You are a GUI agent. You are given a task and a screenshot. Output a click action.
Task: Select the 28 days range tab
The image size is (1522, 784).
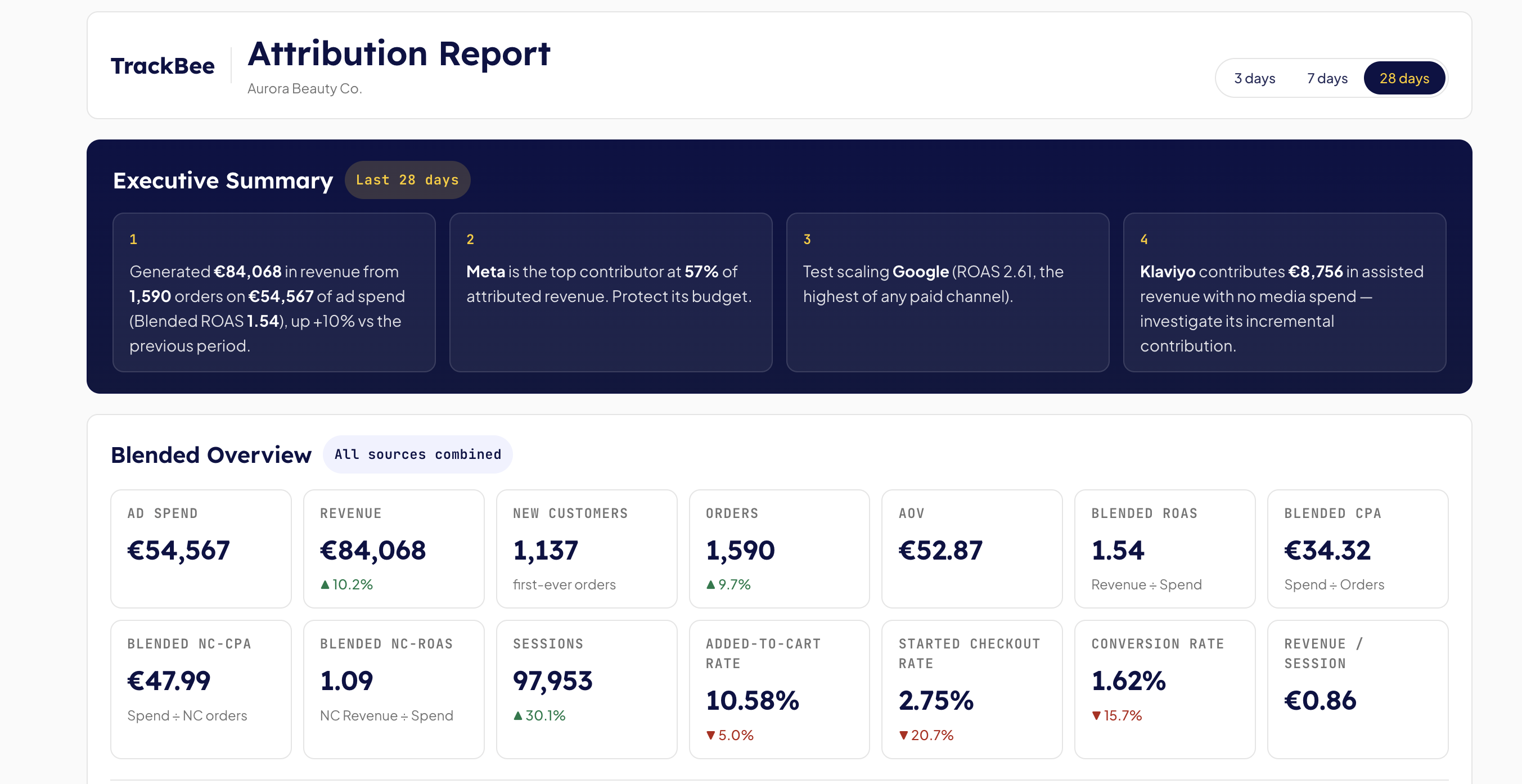1404,78
